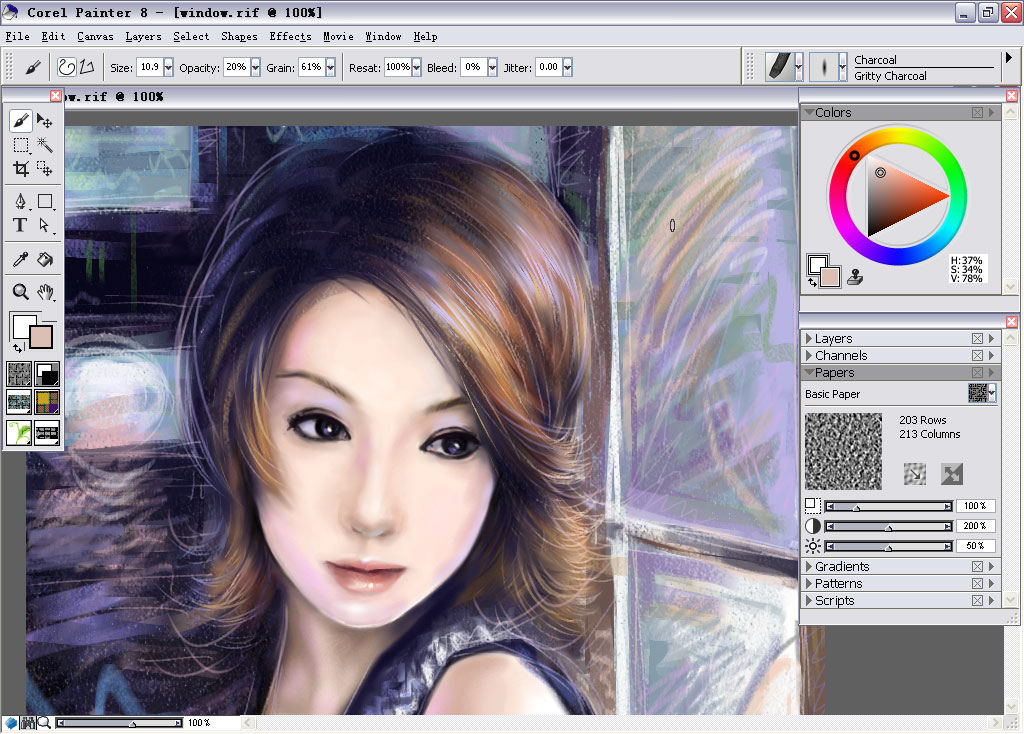
Task: Expand the Layers palette
Action: coord(809,338)
